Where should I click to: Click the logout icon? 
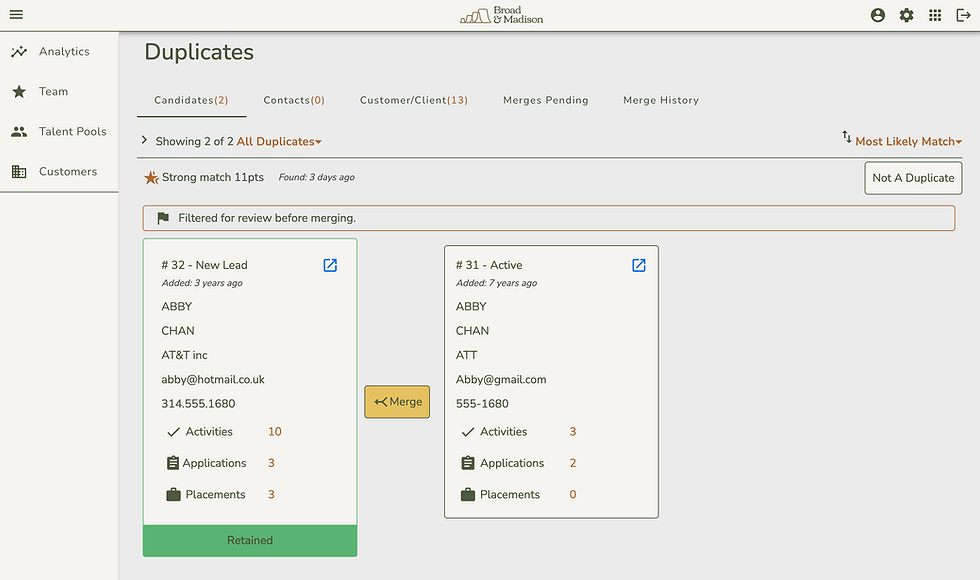click(963, 15)
